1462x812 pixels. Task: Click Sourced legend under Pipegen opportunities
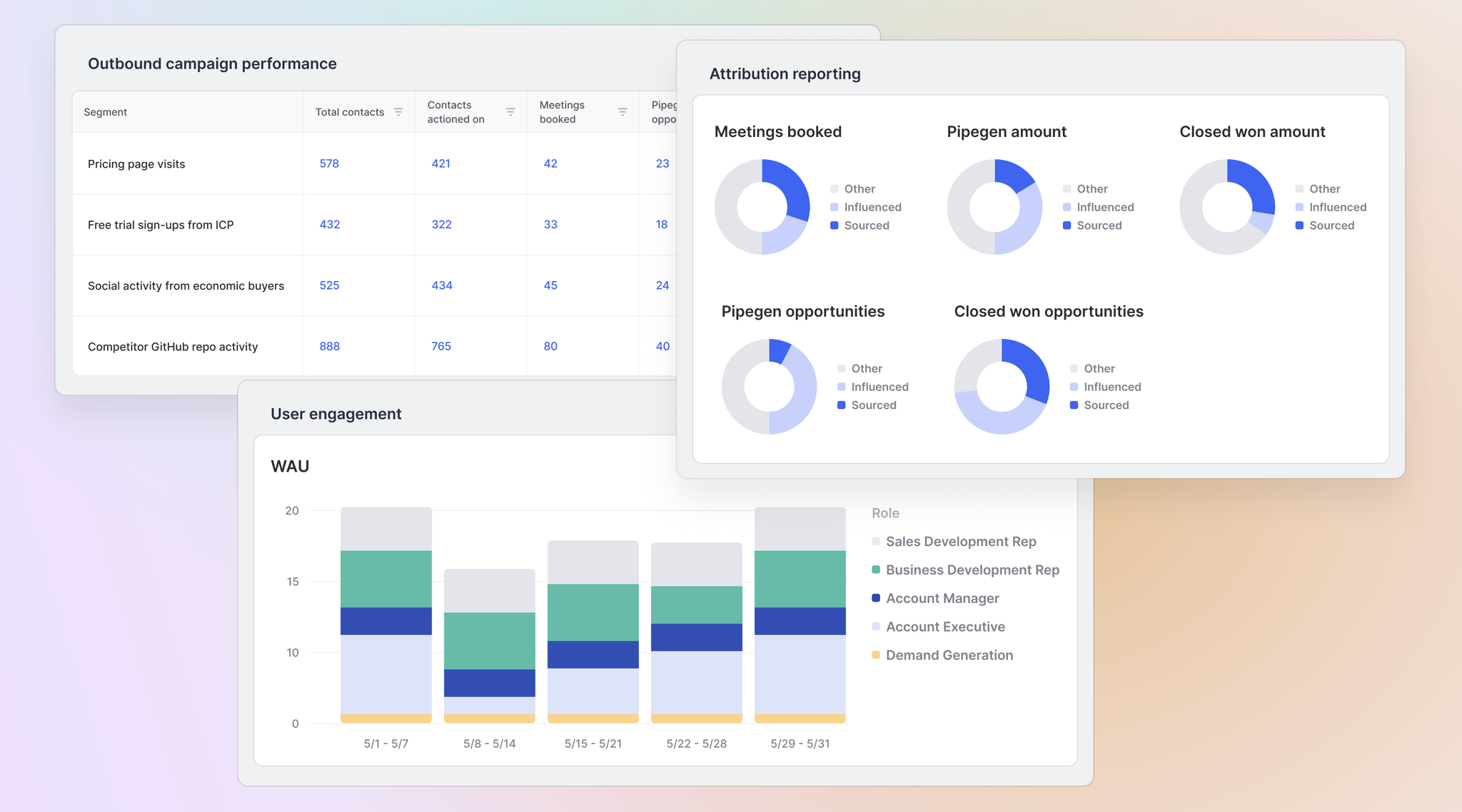(873, 405)
